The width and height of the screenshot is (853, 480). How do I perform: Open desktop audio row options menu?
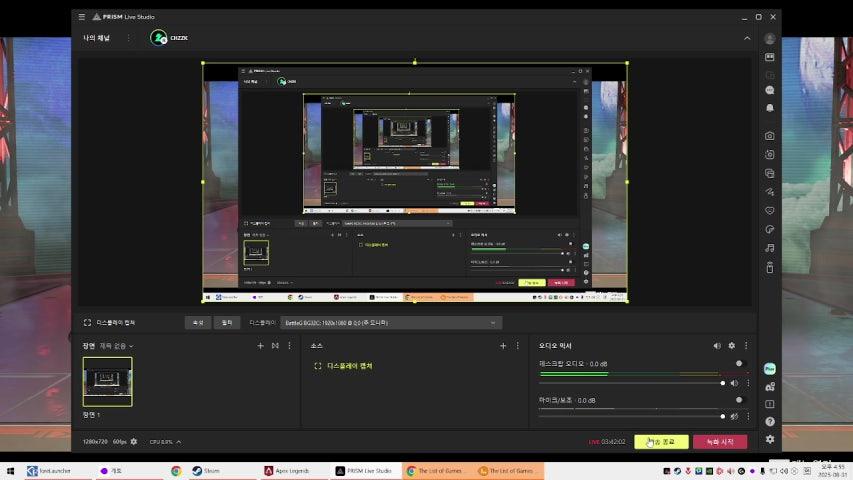click(748, 383)
